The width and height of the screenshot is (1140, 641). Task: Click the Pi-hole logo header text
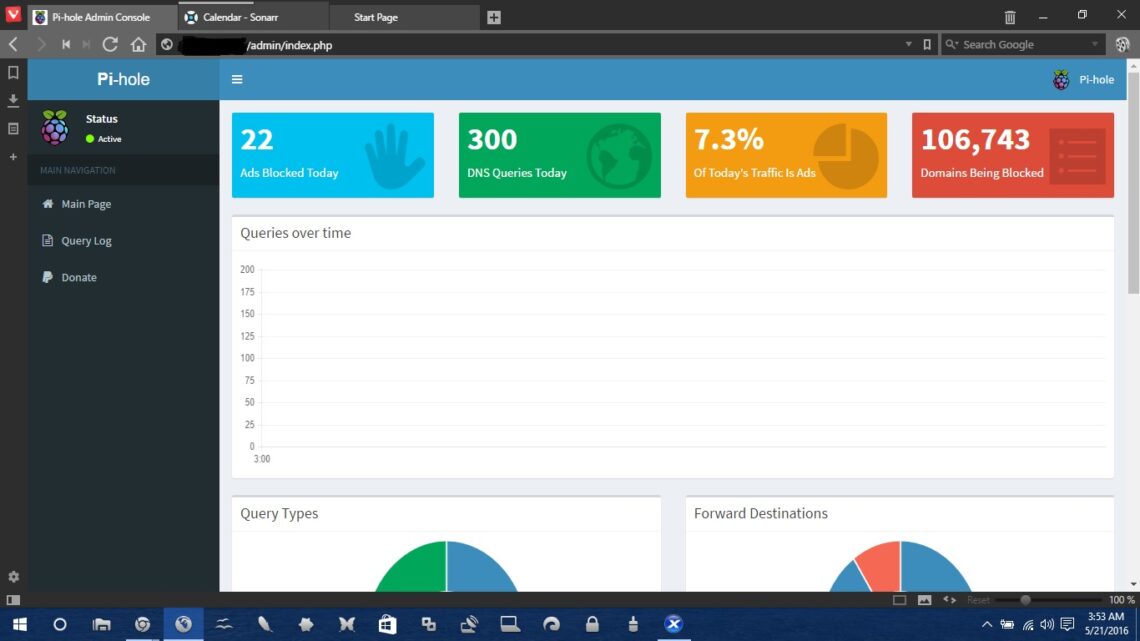pos(124,79)
